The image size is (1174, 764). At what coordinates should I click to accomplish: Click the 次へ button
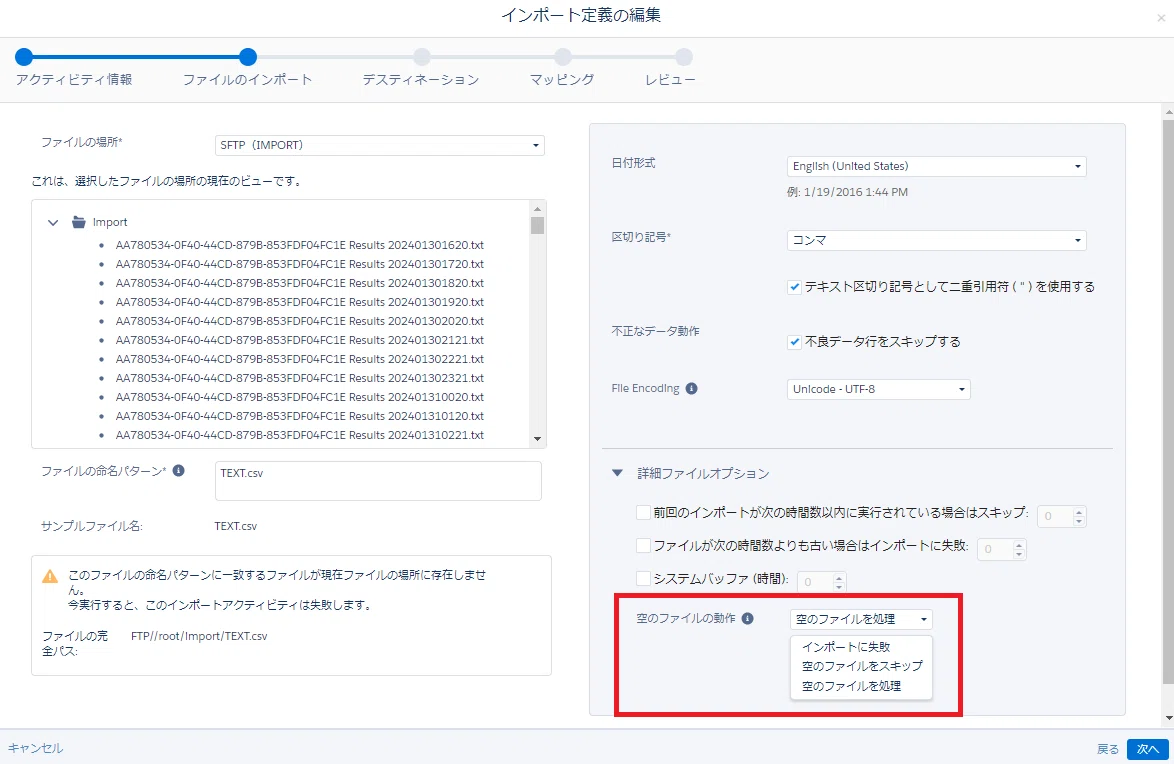(x=1148, y=749)
